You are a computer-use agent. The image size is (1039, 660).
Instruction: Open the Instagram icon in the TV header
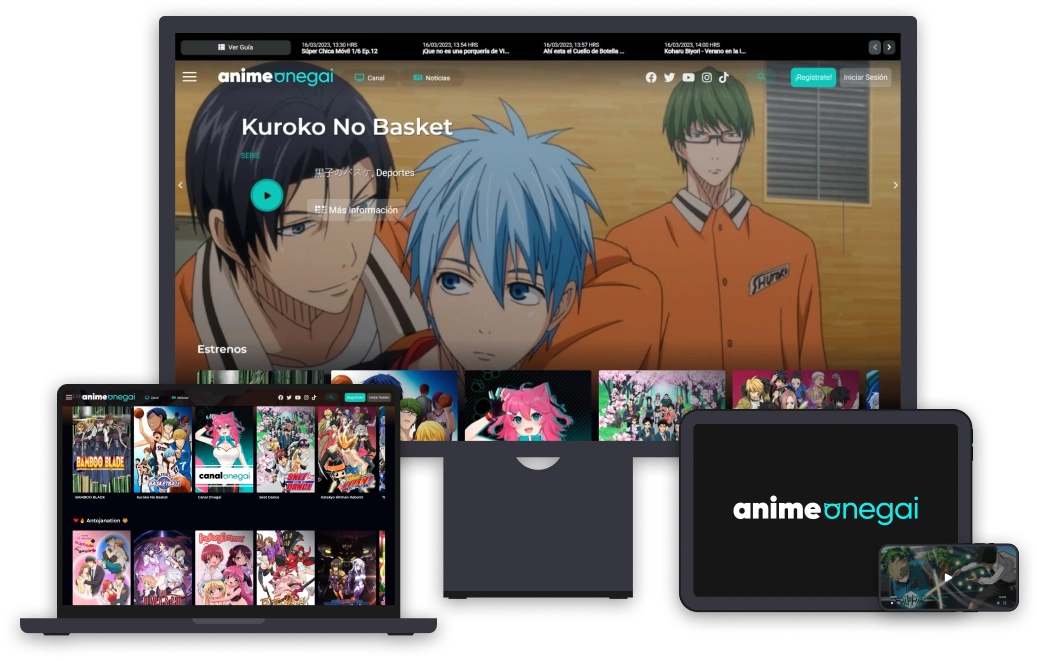(706, 78)
